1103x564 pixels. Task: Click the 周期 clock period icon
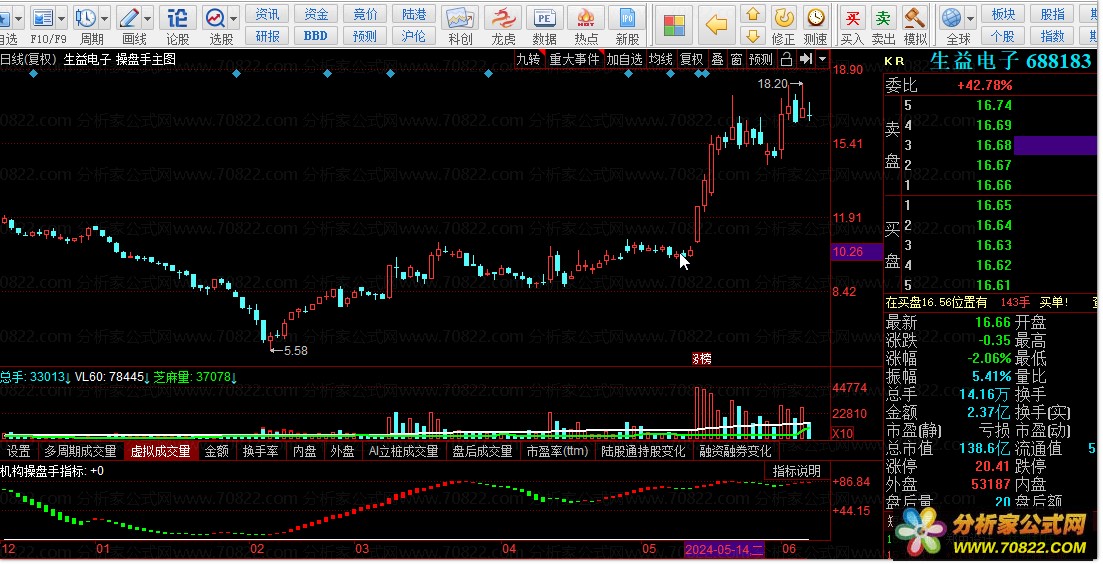click(x=86, y=18)
